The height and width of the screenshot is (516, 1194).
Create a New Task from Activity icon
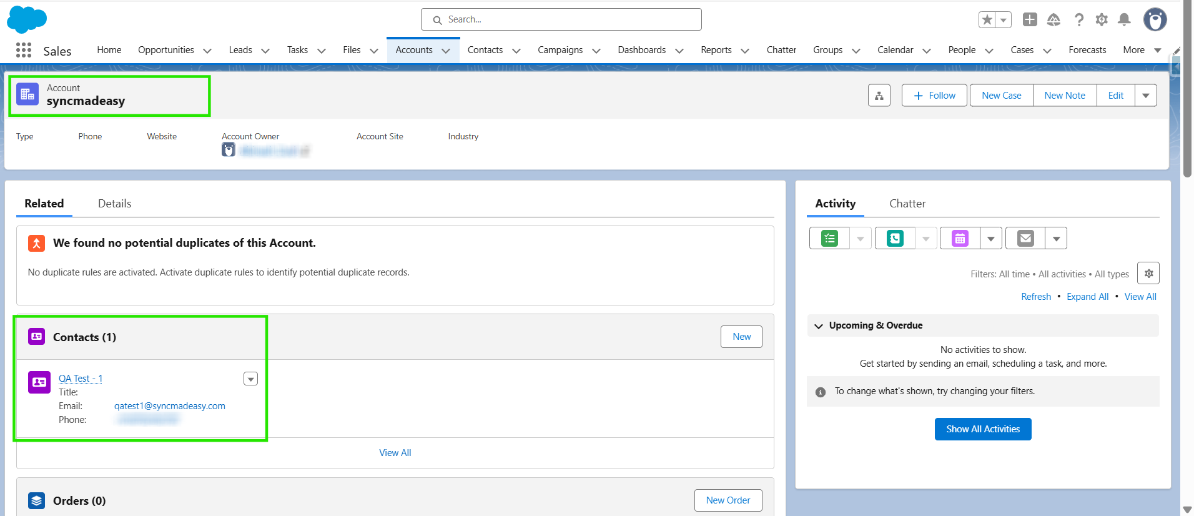829,238
